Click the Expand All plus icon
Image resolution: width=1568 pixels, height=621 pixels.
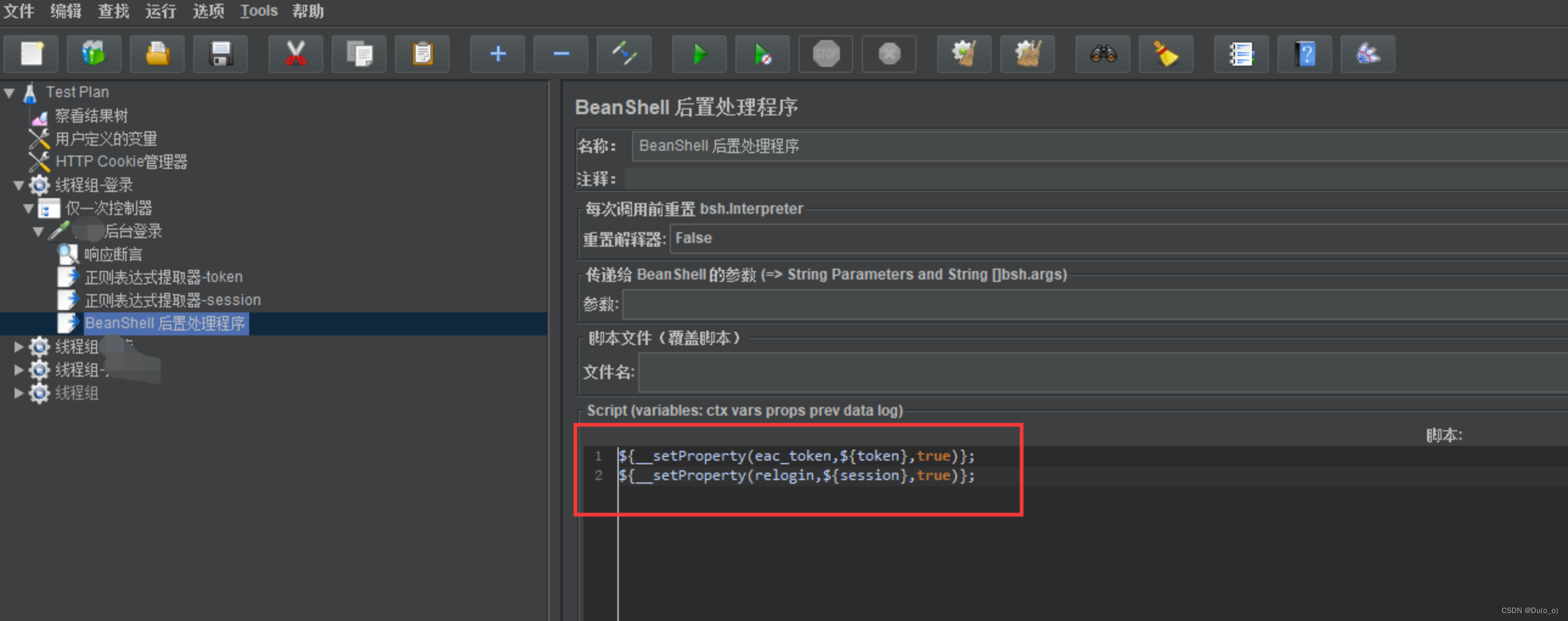pos(498,54)
